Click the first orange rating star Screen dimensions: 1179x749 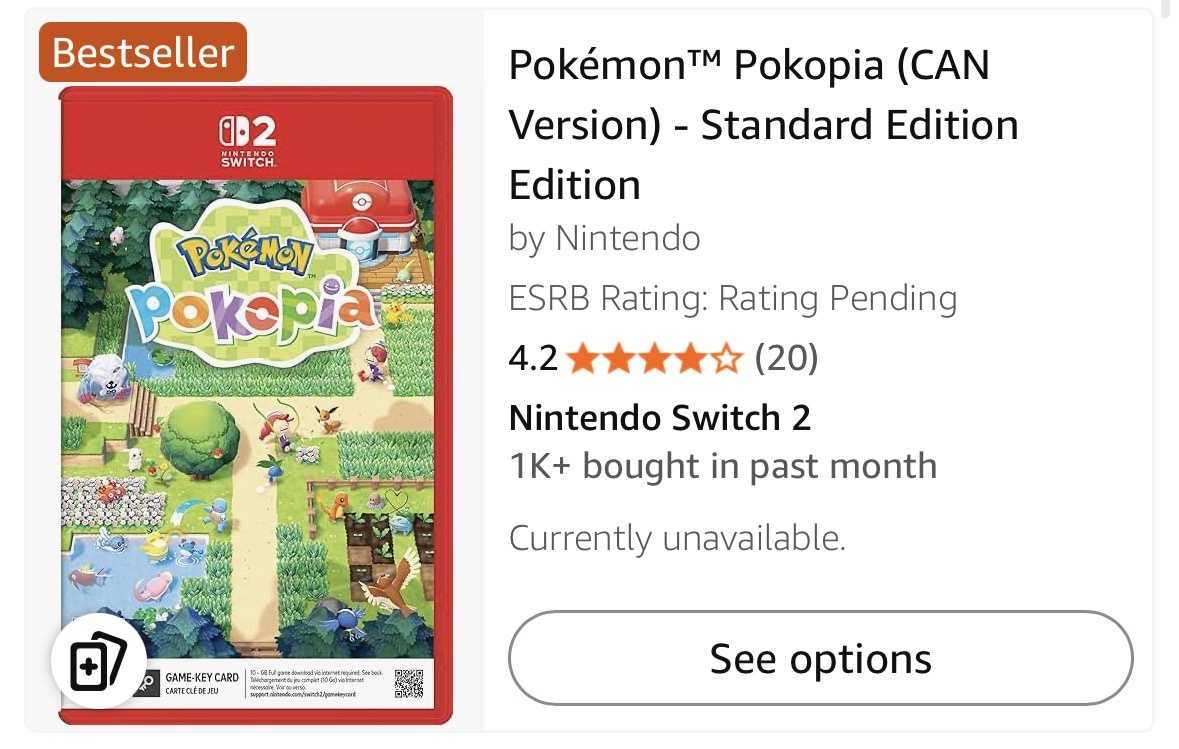click(581, 358)
